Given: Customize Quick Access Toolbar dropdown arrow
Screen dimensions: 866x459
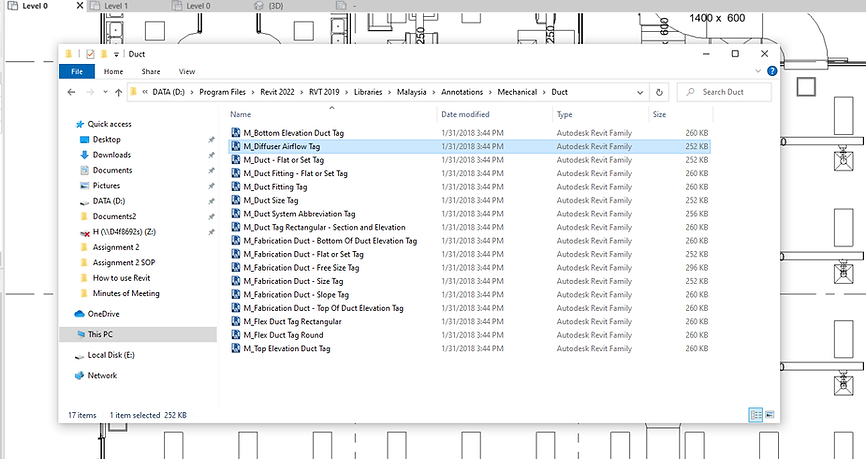Looking at the screenshot, I should [x=116, y=54].
